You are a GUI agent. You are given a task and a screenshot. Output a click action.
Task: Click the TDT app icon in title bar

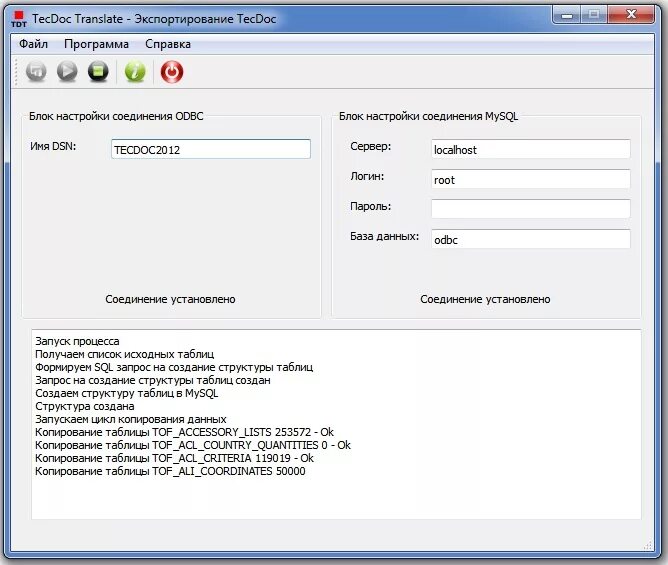(x=19, y=19)
